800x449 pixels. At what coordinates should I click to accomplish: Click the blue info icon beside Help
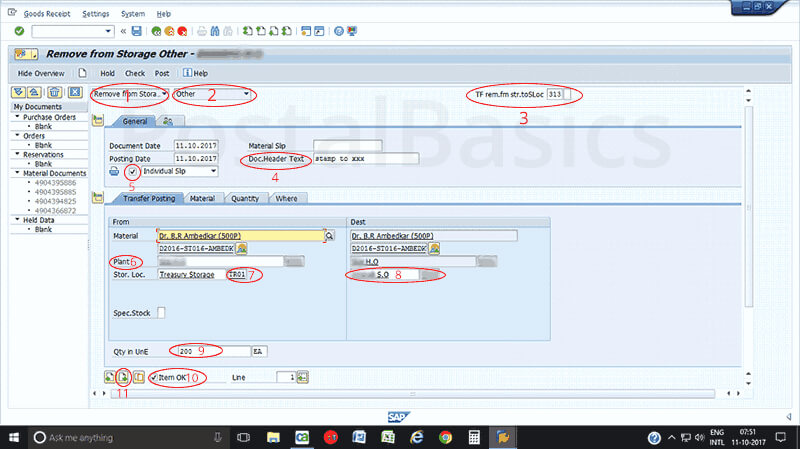click(186, 73)
